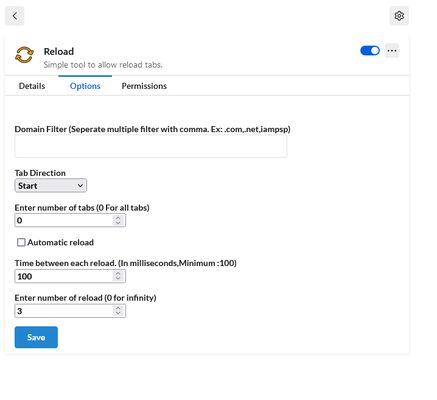The image size is (437, 400).
Task: Click the number of reload input field
Action: click(70, 311)
